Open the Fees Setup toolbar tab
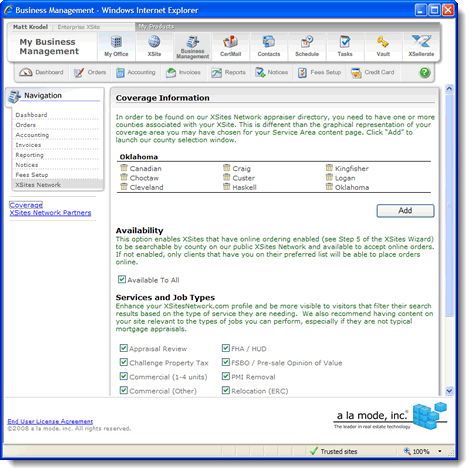This screenshot has height=475, width=473. point(319,72)
